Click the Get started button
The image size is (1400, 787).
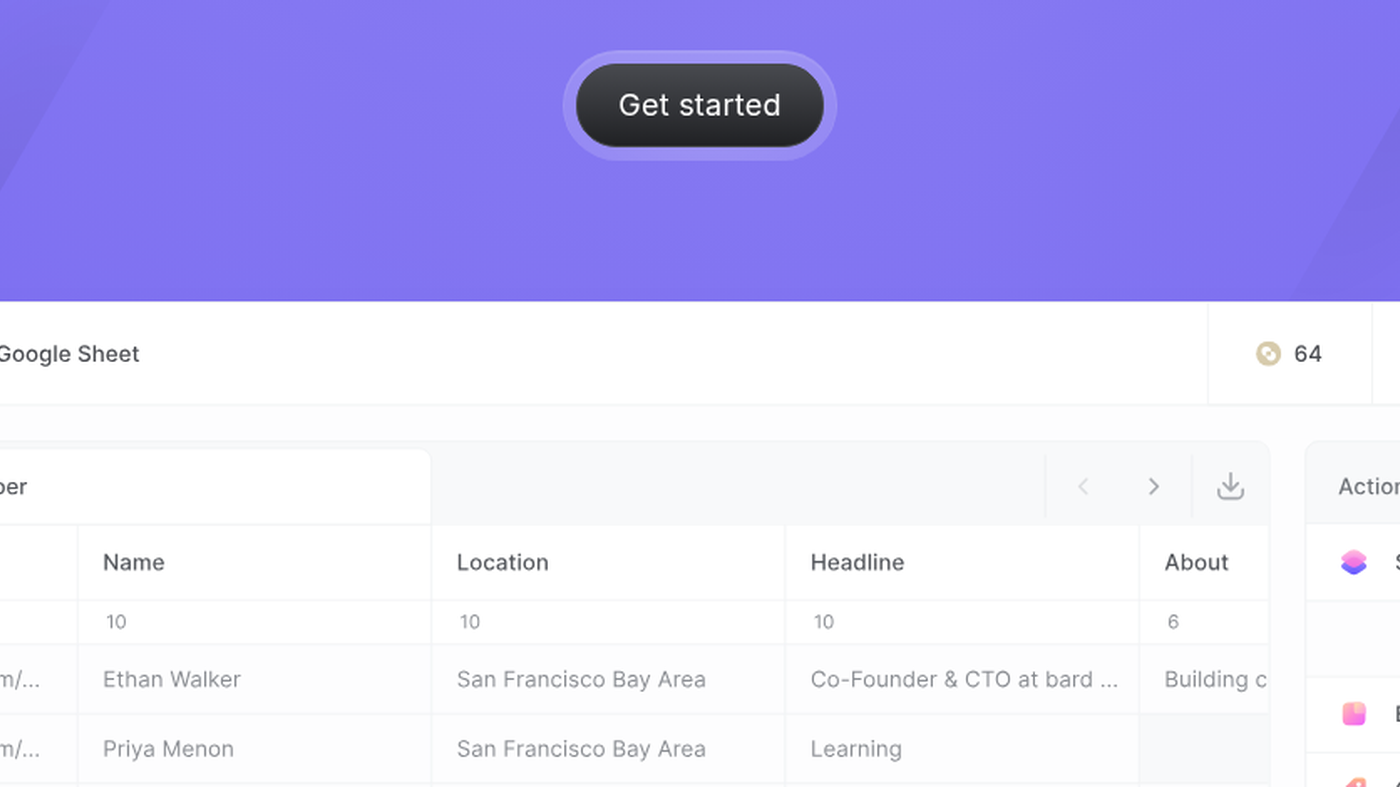pyautogui.click(x=700, y=105)
